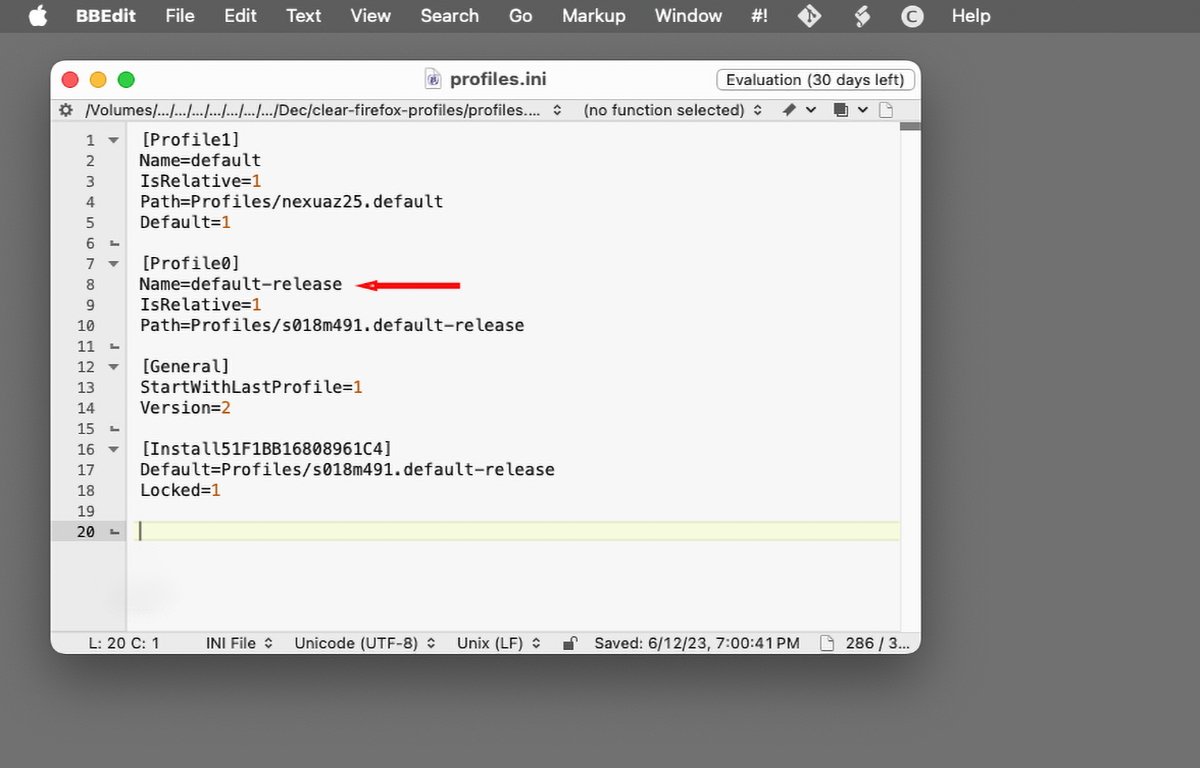The width and height of the screenshot is (1200, 768).
Task: Open the INI File language dropdown
Action: pyautogui.click(x=239, y=644)
